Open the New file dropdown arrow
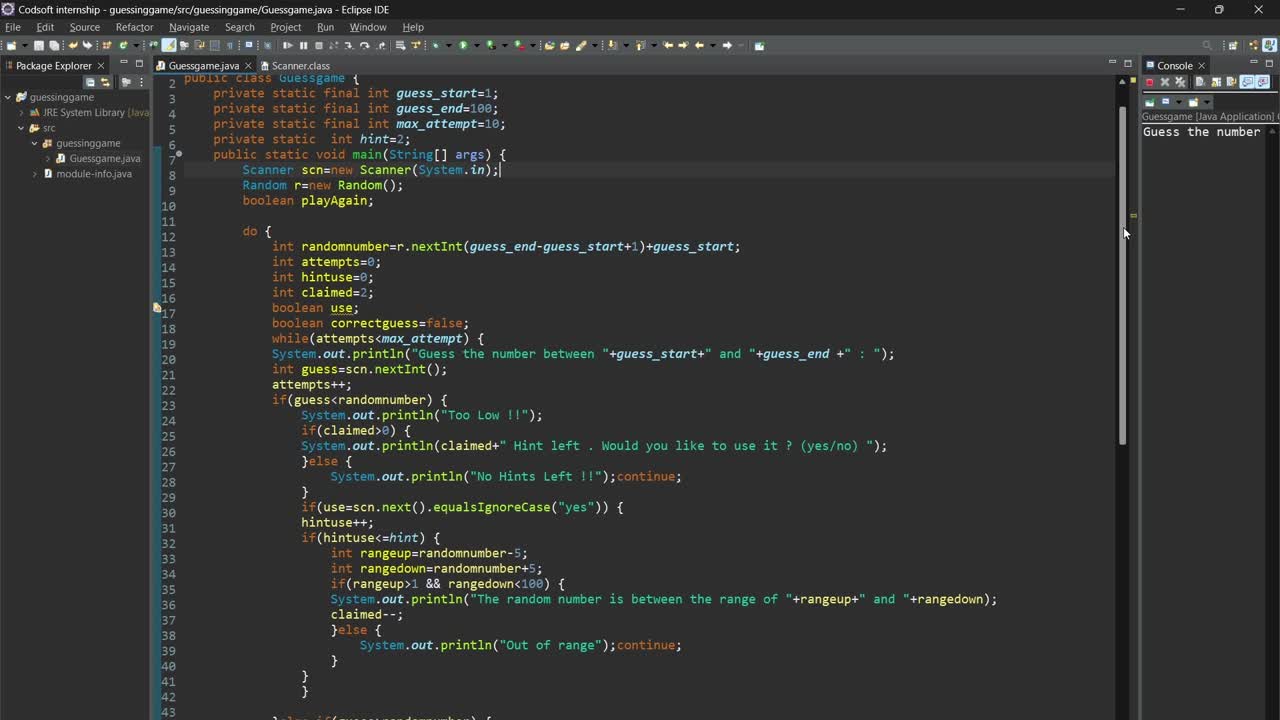This screenshot has width=1280, height=720. (23, 45)
